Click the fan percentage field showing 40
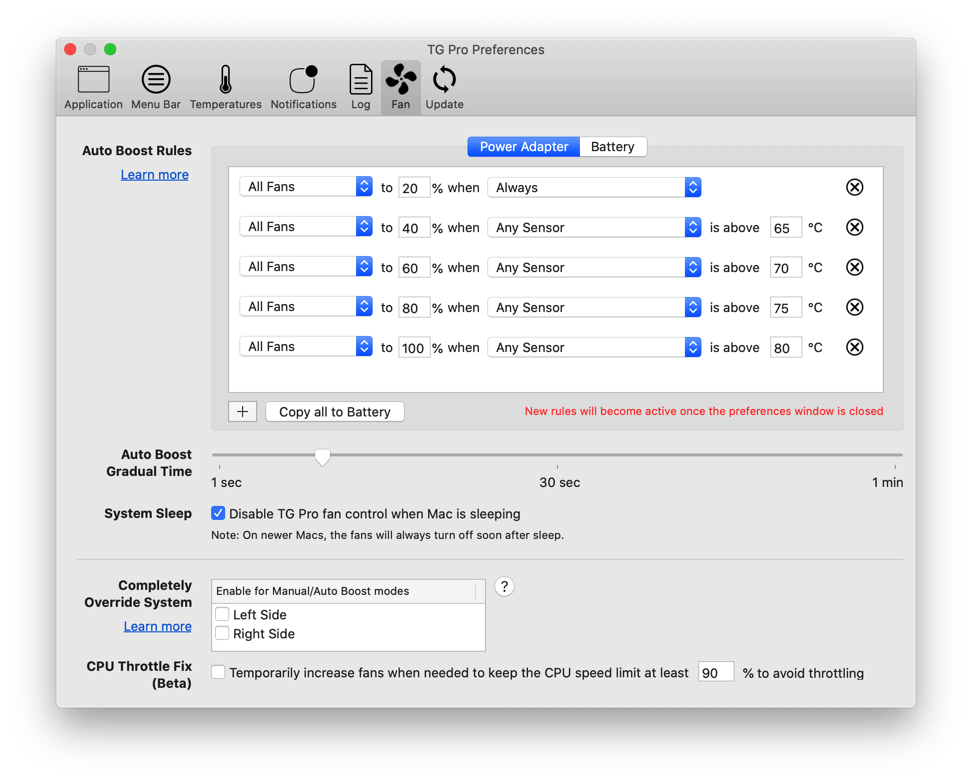Screen dimensions: 972x782 point(413,228)
